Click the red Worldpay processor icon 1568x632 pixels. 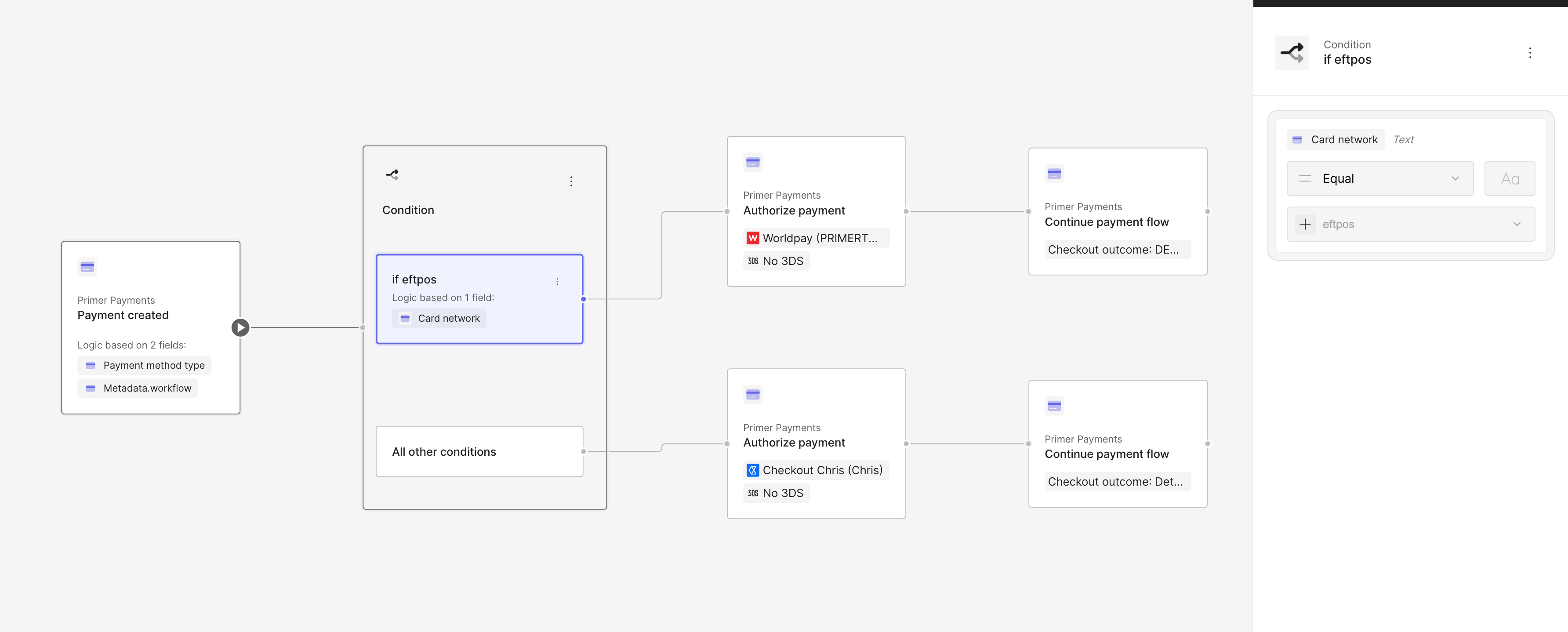pos(752,238)
